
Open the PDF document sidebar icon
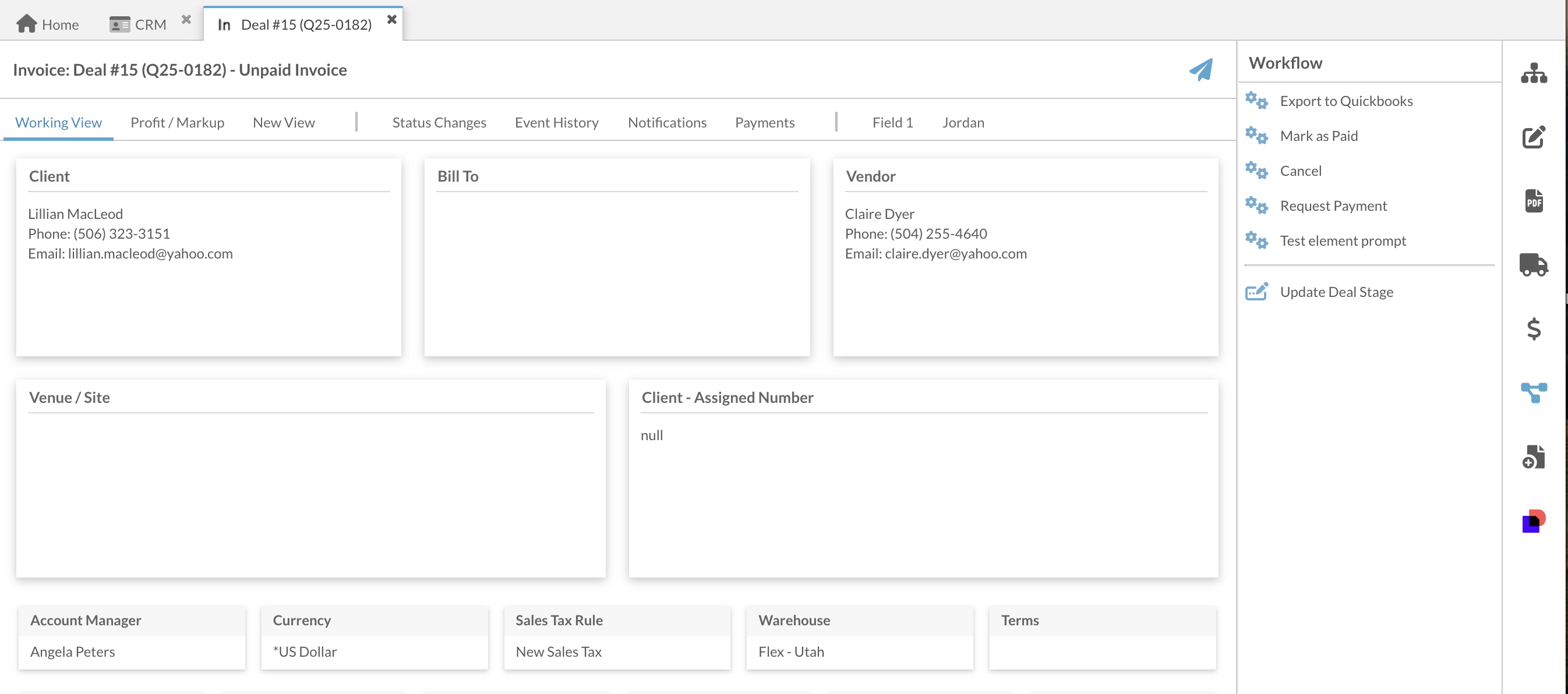click(x=1533, y=201)
